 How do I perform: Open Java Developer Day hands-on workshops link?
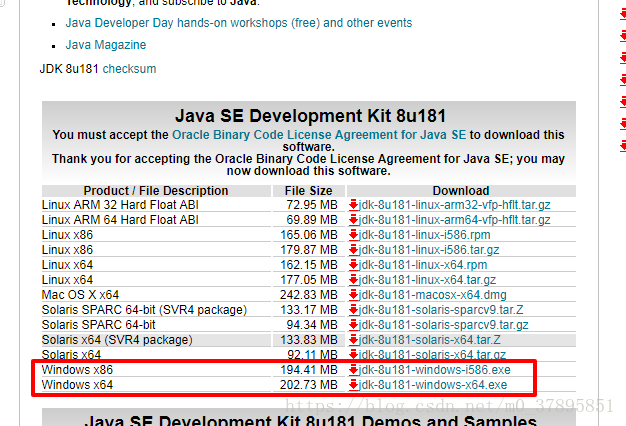coord(239,23)
